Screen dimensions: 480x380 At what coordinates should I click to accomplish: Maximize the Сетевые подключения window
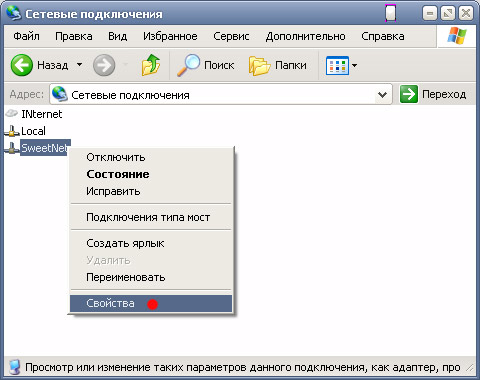tap(448, 14)
